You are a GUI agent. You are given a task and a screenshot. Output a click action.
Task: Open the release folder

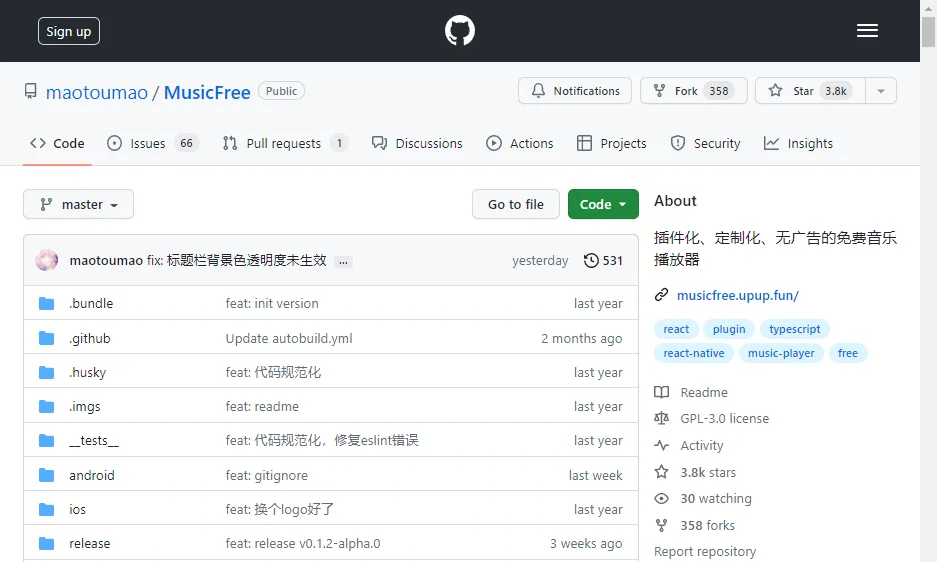coord(90,543)
